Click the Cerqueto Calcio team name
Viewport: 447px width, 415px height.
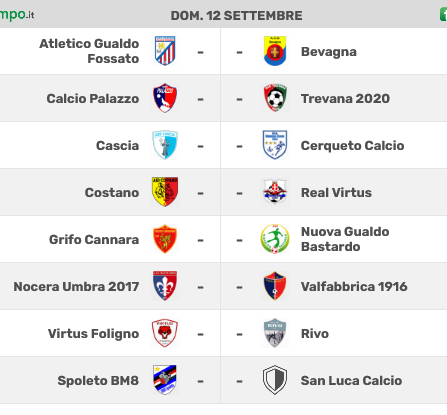(x=352, y=146)
